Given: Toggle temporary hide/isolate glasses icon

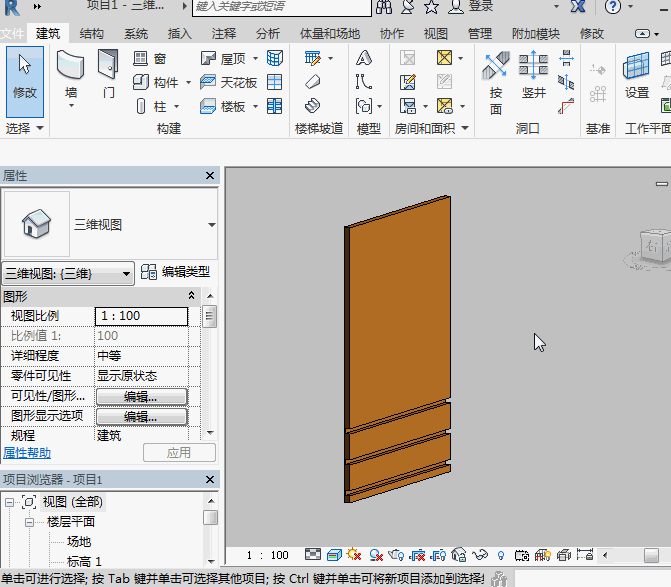Looking at the screenshot, I should [480, 555].
